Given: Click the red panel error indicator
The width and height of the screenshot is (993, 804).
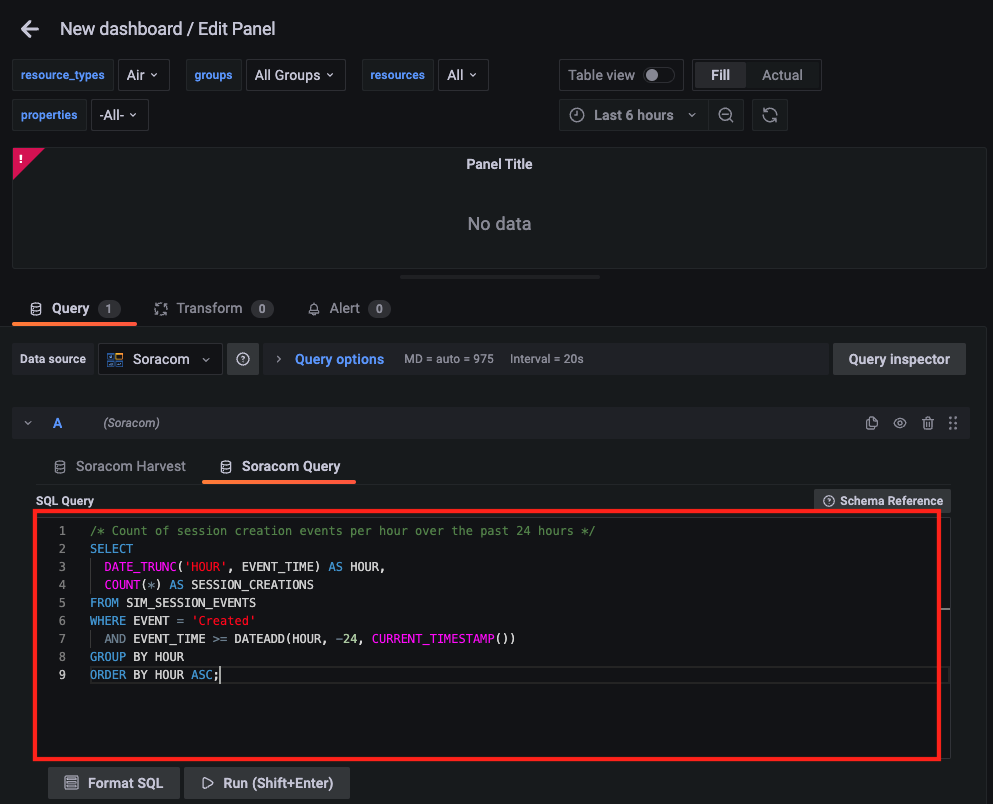Looking at the screenshot, I should [22, 158].
